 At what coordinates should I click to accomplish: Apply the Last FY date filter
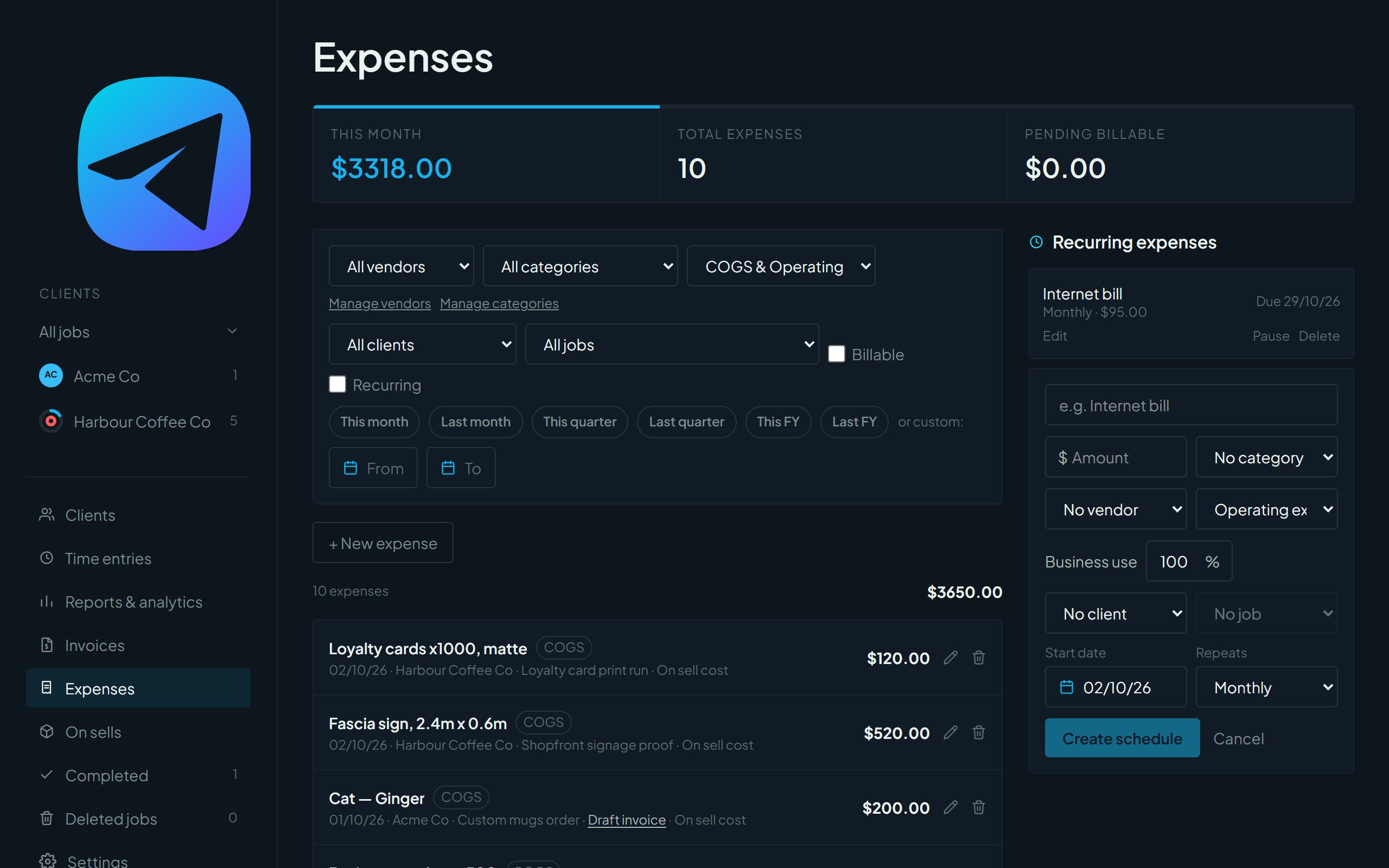coord(855,422)
